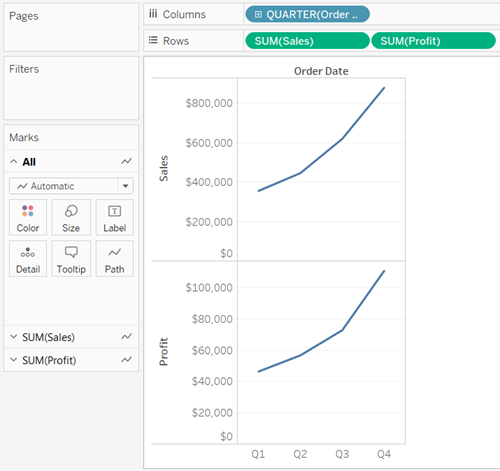Screen dimensions: 500x471
Task: Select the SUM(Sales) pill in Rows
Action: (x=307, y=41)
